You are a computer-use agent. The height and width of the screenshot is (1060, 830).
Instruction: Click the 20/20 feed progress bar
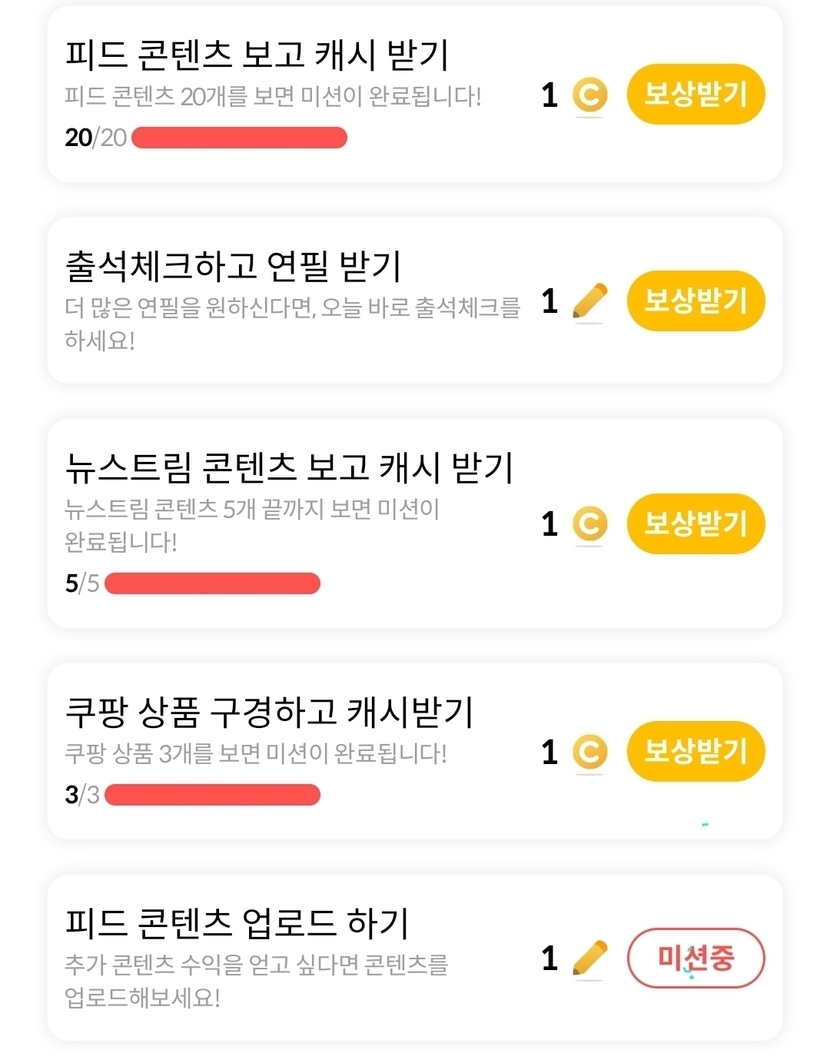tap(239, 138)
